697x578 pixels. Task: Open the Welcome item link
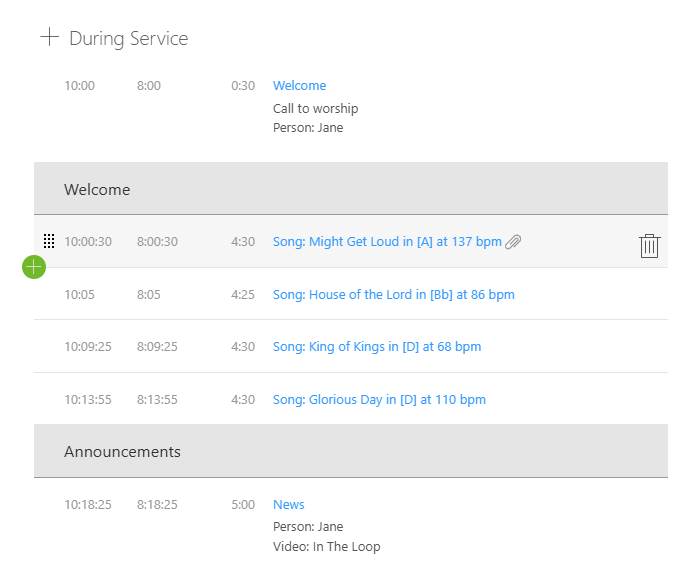[x=299, y=85]
